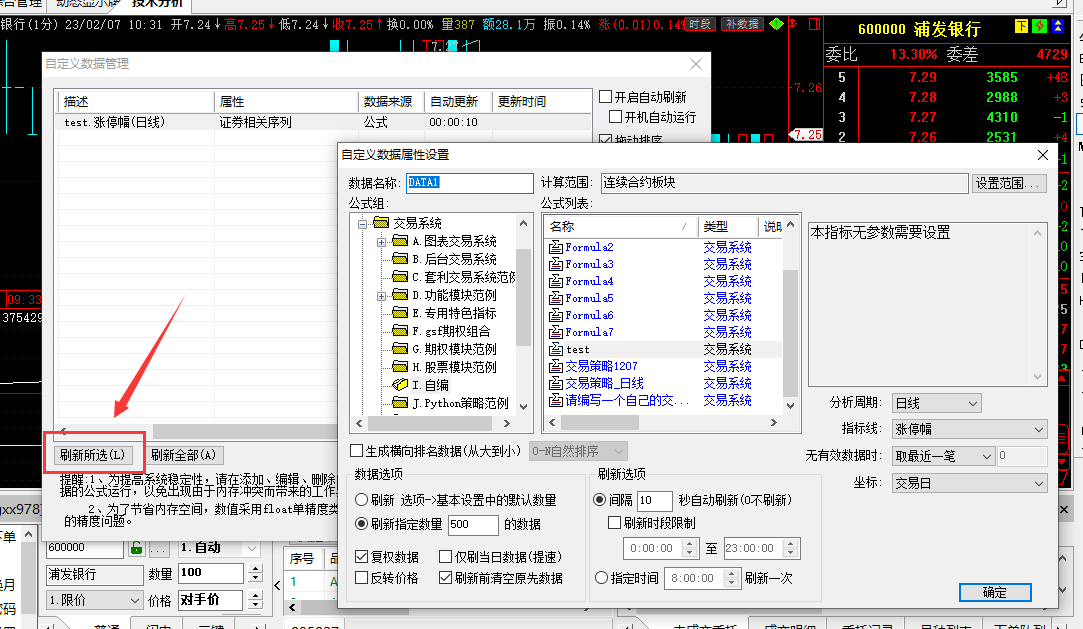Click the yellow 下 icon beside 浦发银行
Viewport: 1083px width, 629px height.
pyautogui.click(x=1021, y=27)
